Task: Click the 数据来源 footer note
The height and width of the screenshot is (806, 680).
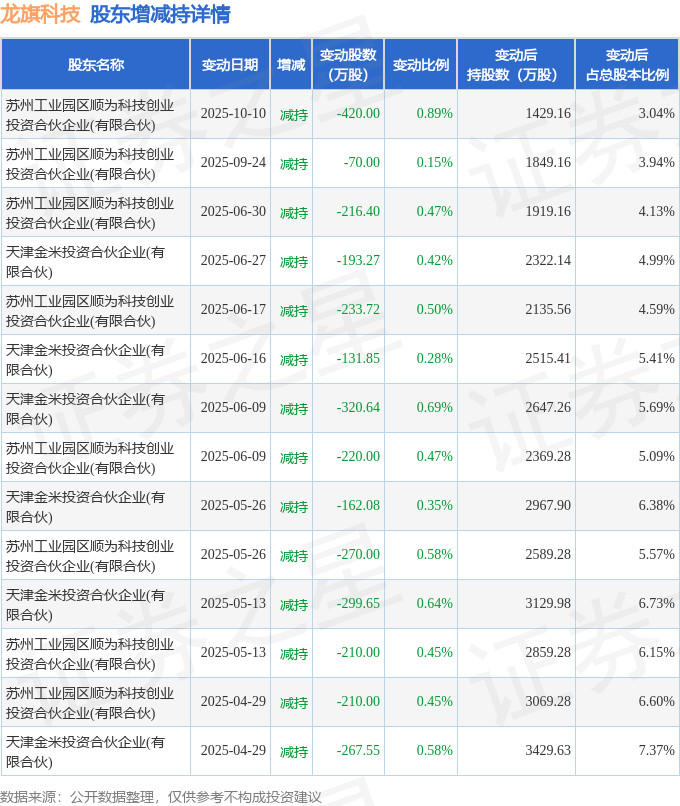Action: 160,797
